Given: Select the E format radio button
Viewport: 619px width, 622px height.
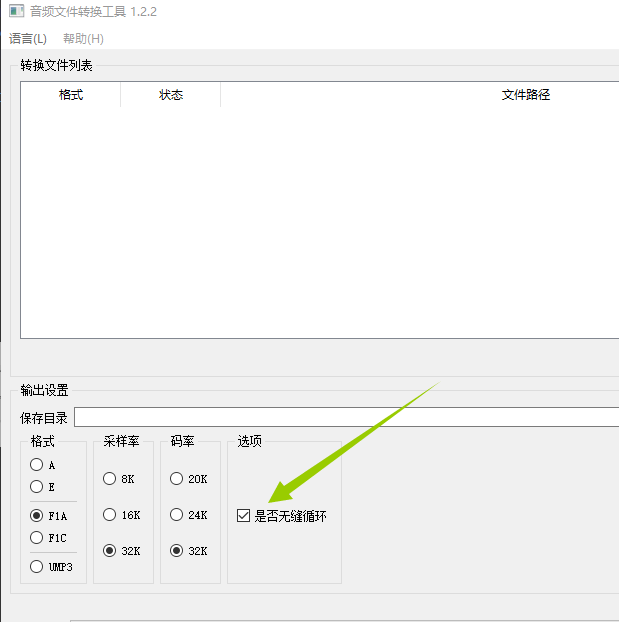Looking at the screenshot, I should [x=37, y=486].
